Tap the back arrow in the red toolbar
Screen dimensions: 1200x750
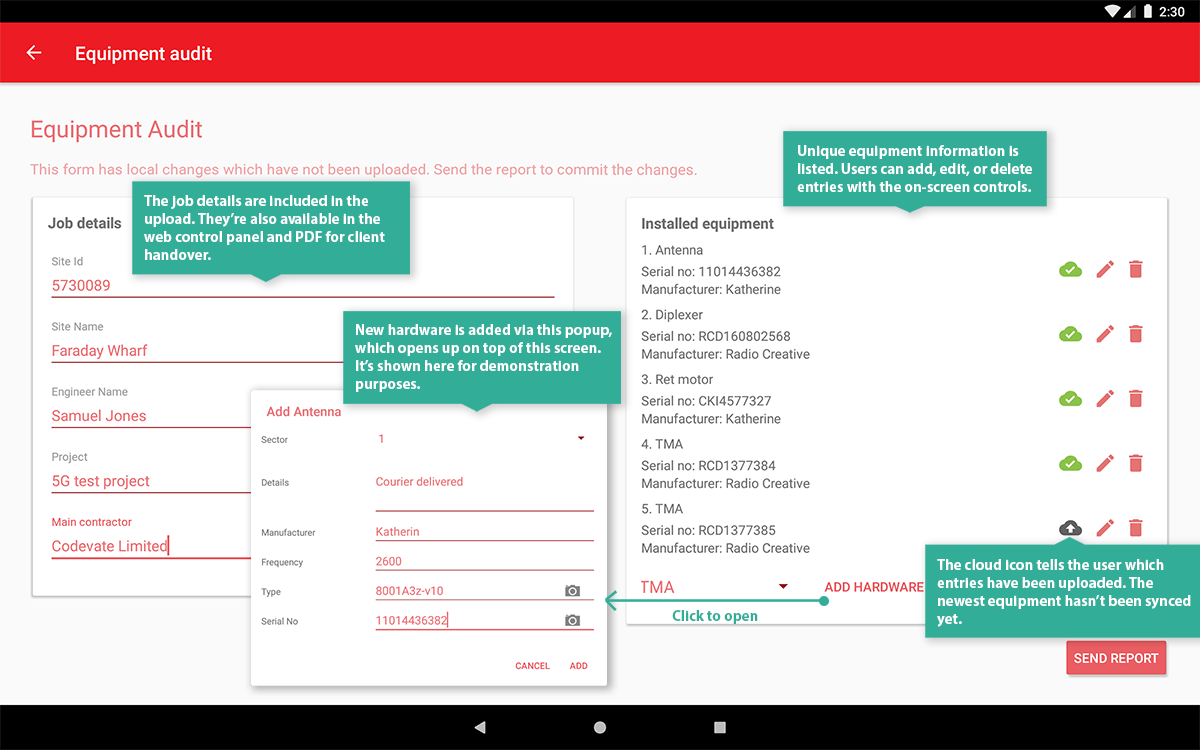coord(34,53)
